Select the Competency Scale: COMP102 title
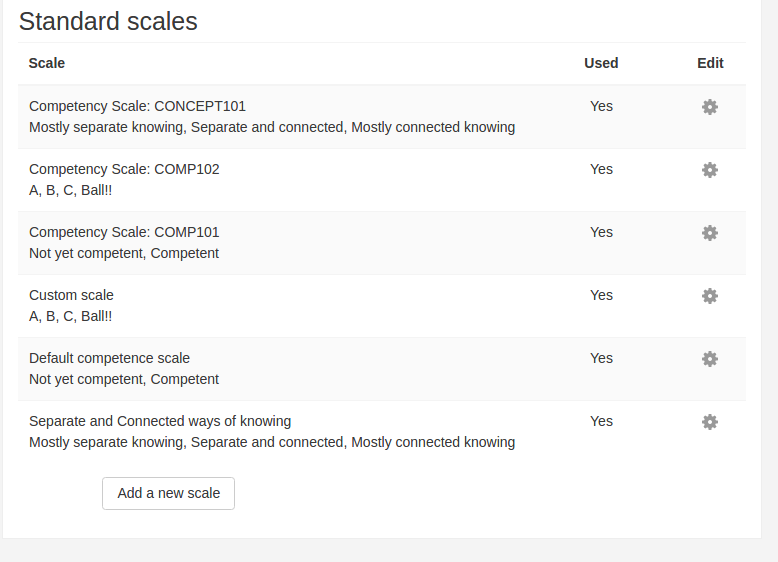Viewport: 778px width, 562px height. tap(124, 169)
